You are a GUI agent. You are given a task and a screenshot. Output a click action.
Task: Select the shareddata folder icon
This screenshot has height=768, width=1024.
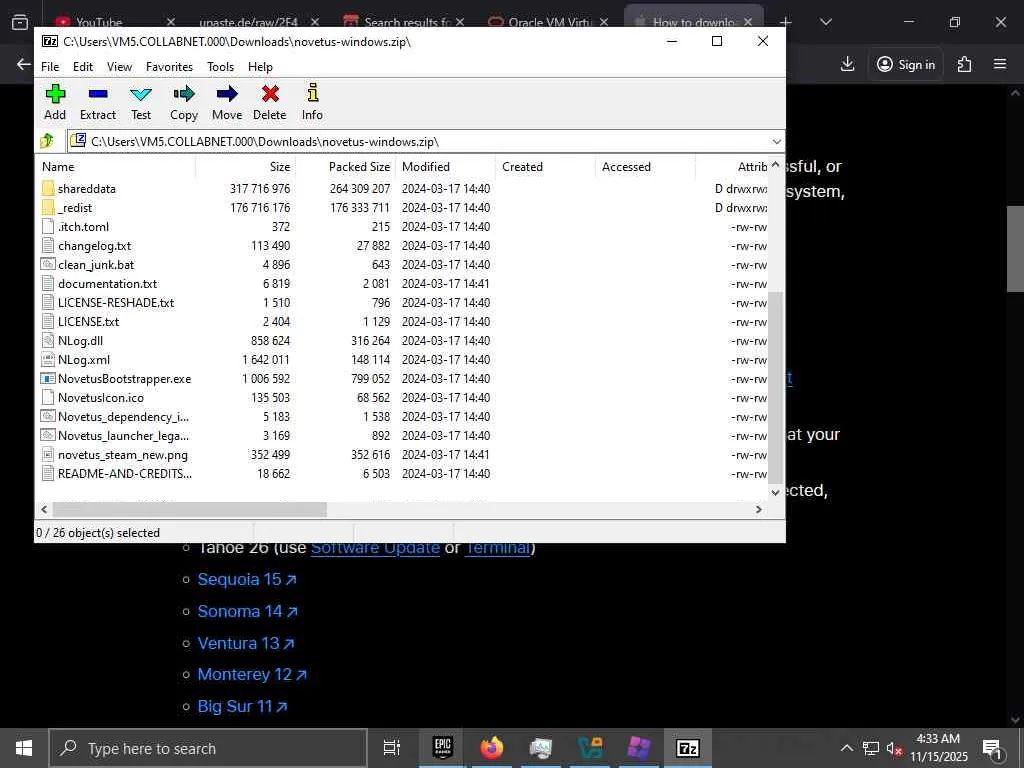point(48,189)
